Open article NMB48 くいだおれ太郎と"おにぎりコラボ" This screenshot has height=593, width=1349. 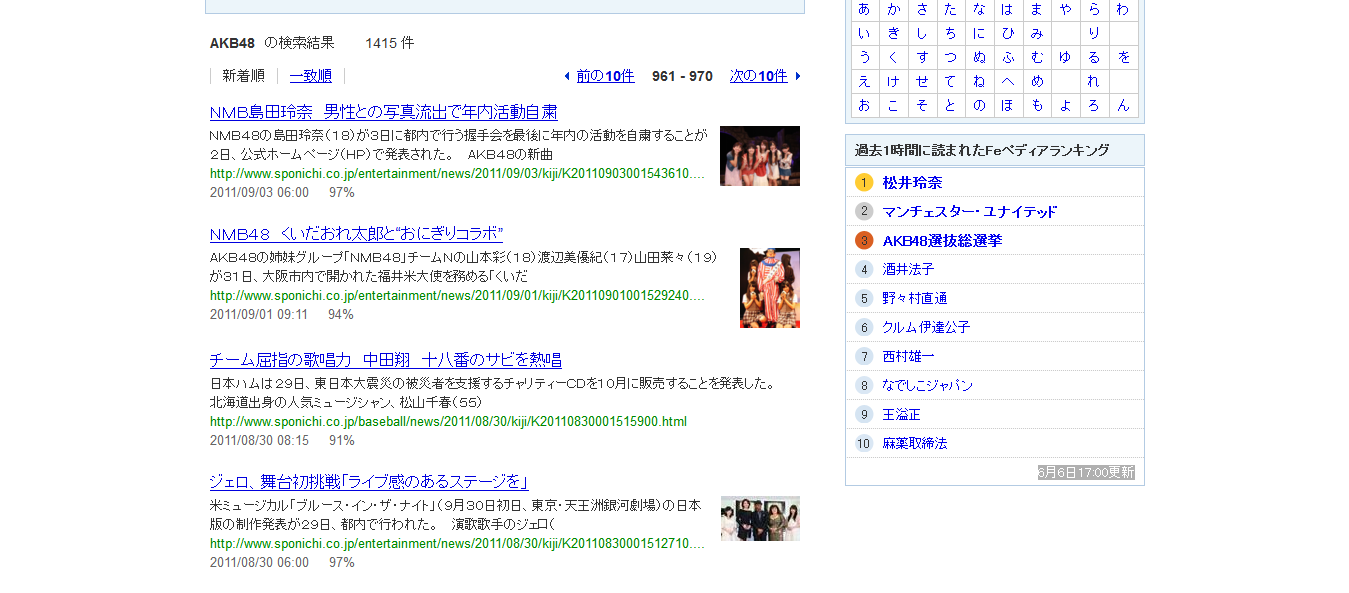pyautogui.click(x=356, y=234)
